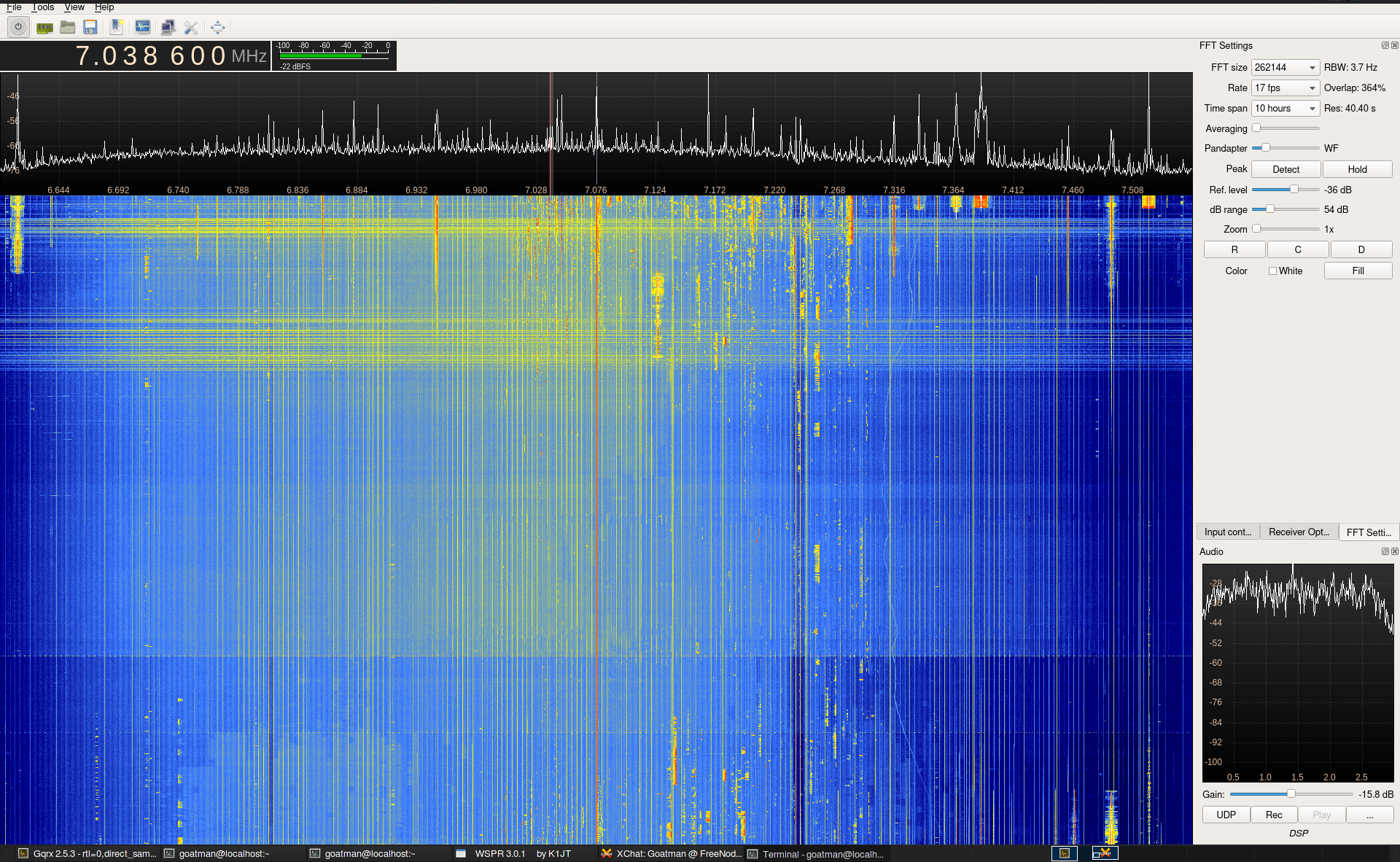The image size is (1400, 862).
Task: Click the C center button
Action: (1298, 249)
